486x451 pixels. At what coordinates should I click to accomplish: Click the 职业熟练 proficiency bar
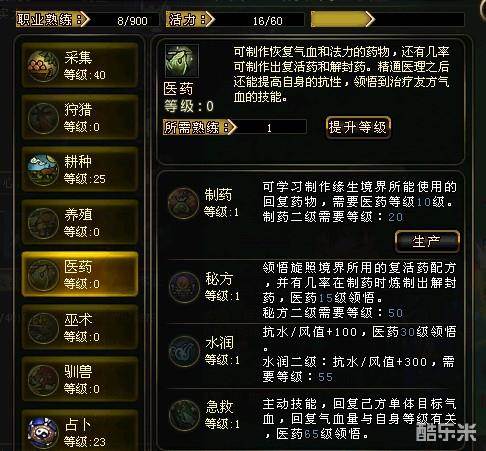pos(88,20)
